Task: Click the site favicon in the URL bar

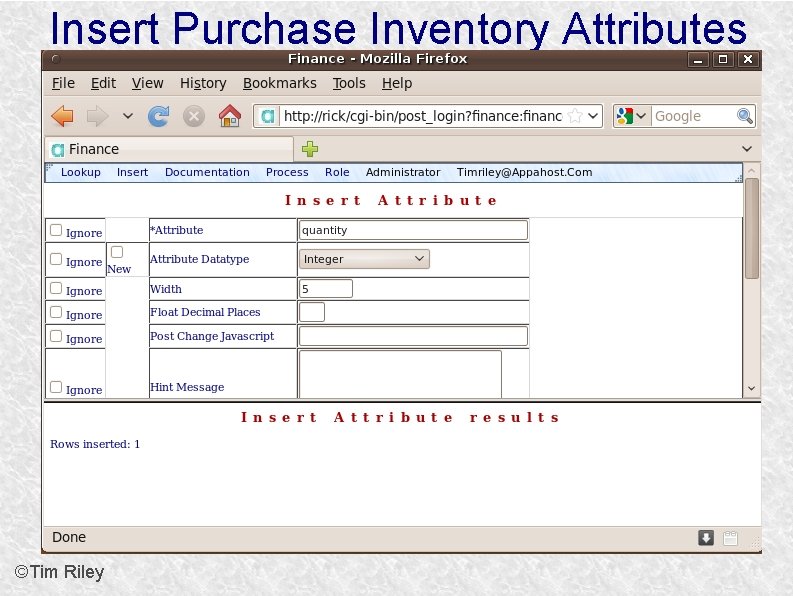Action: [x=267, y=116]
